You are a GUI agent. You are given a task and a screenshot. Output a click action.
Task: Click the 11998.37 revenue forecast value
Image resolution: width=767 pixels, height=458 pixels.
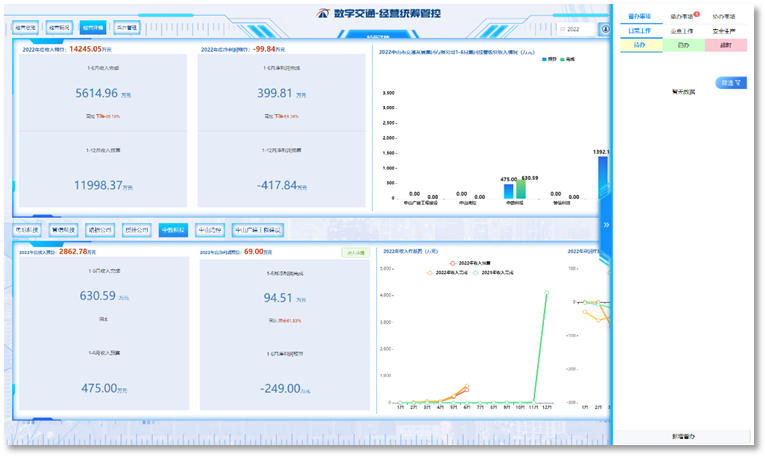98,185
